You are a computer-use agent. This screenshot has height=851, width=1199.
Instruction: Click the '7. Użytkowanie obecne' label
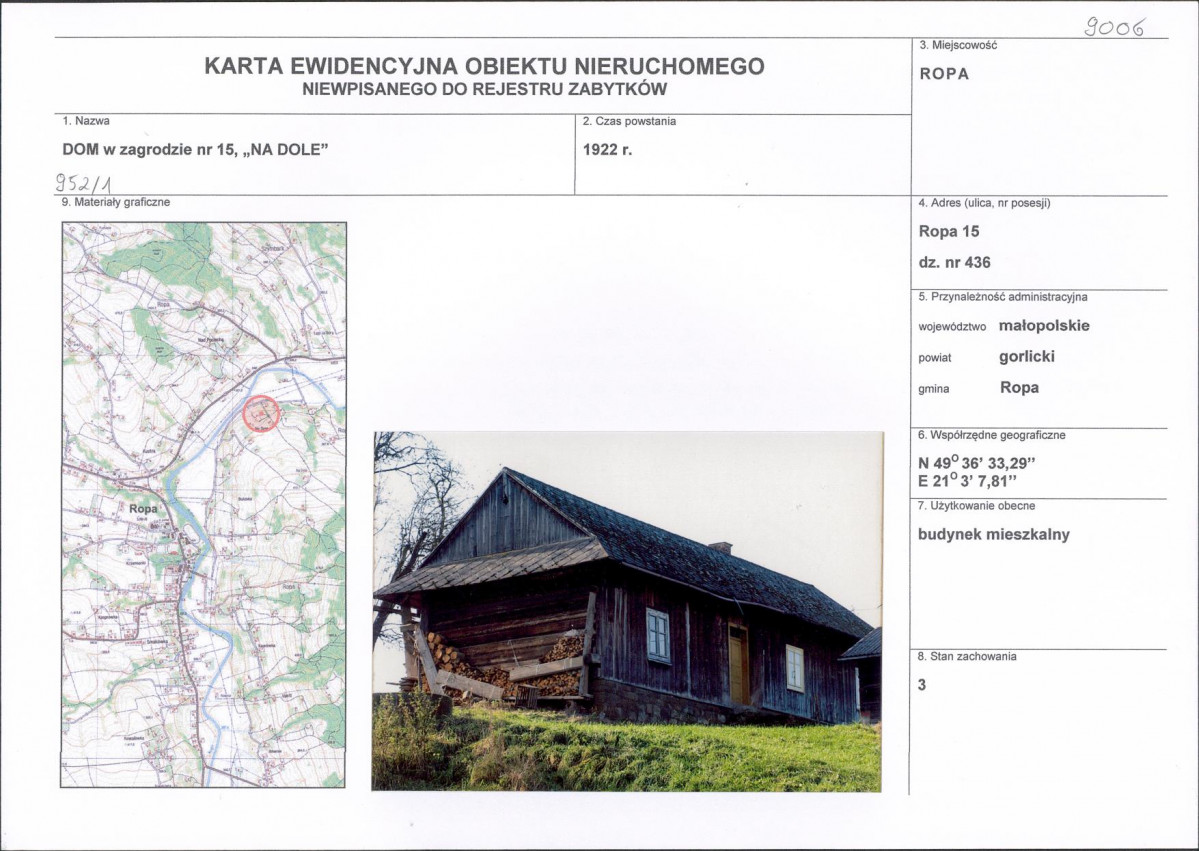point(976,505)
